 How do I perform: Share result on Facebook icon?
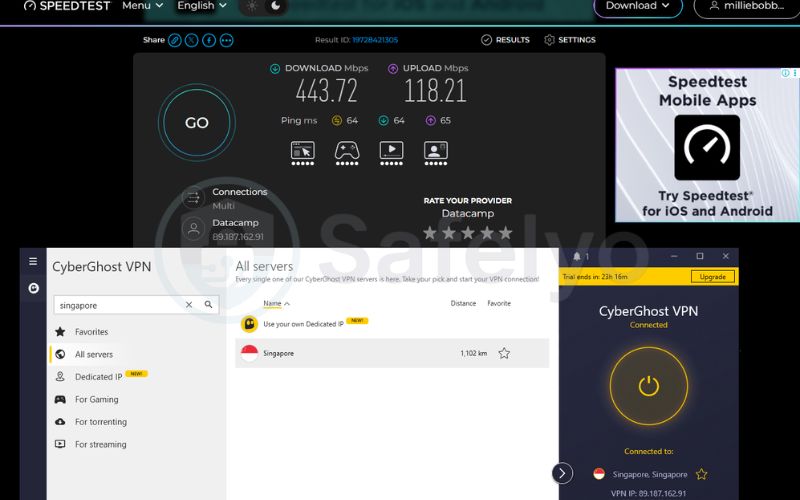pyautogui.click(x=209, y=40)
